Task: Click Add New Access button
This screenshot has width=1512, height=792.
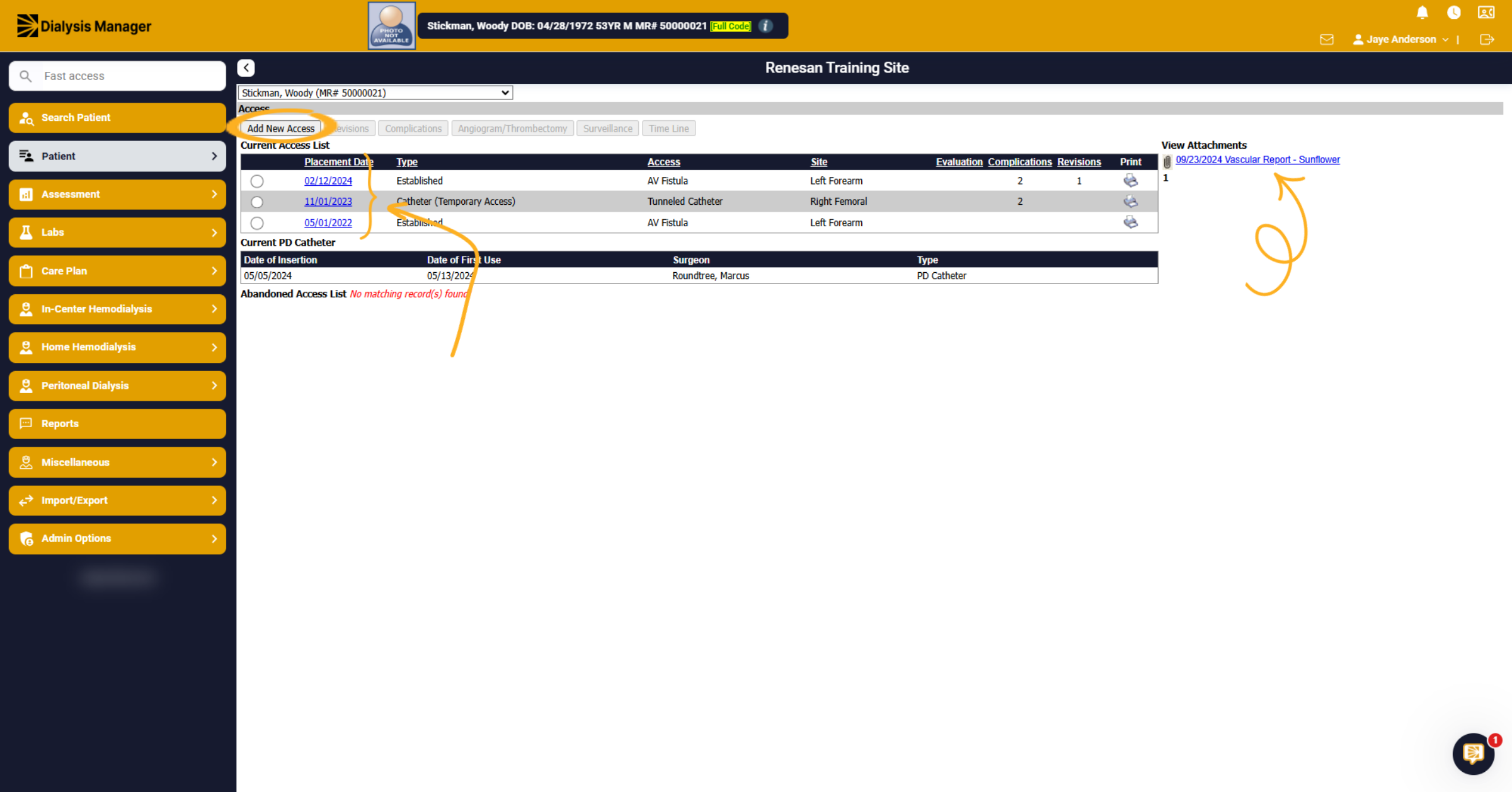Action: click(x=281, y=129)
